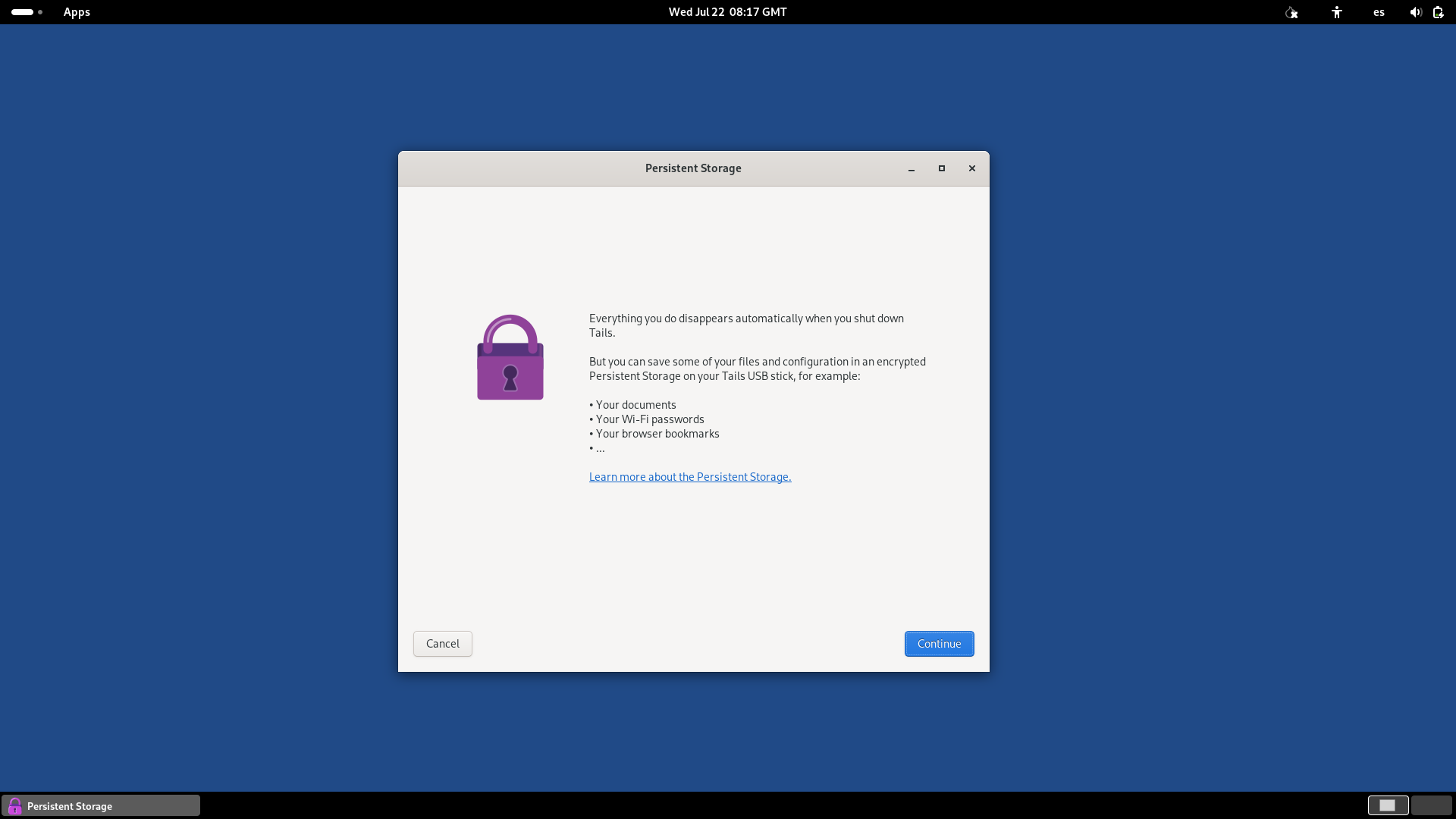Open the es keyboard layout menu
The width and height of the screenshot is (1456, 819).
click(1379, 12)
